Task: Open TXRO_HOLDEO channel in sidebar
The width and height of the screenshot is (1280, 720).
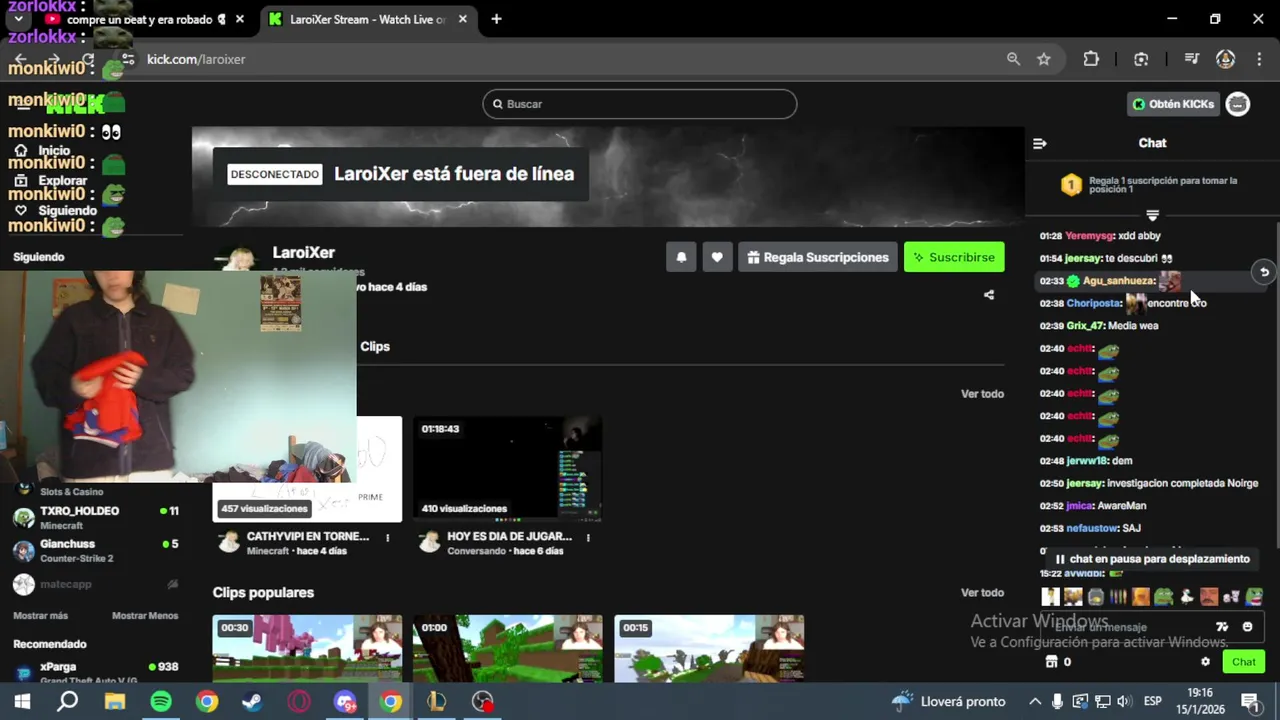Action: [x=96, y=517]
